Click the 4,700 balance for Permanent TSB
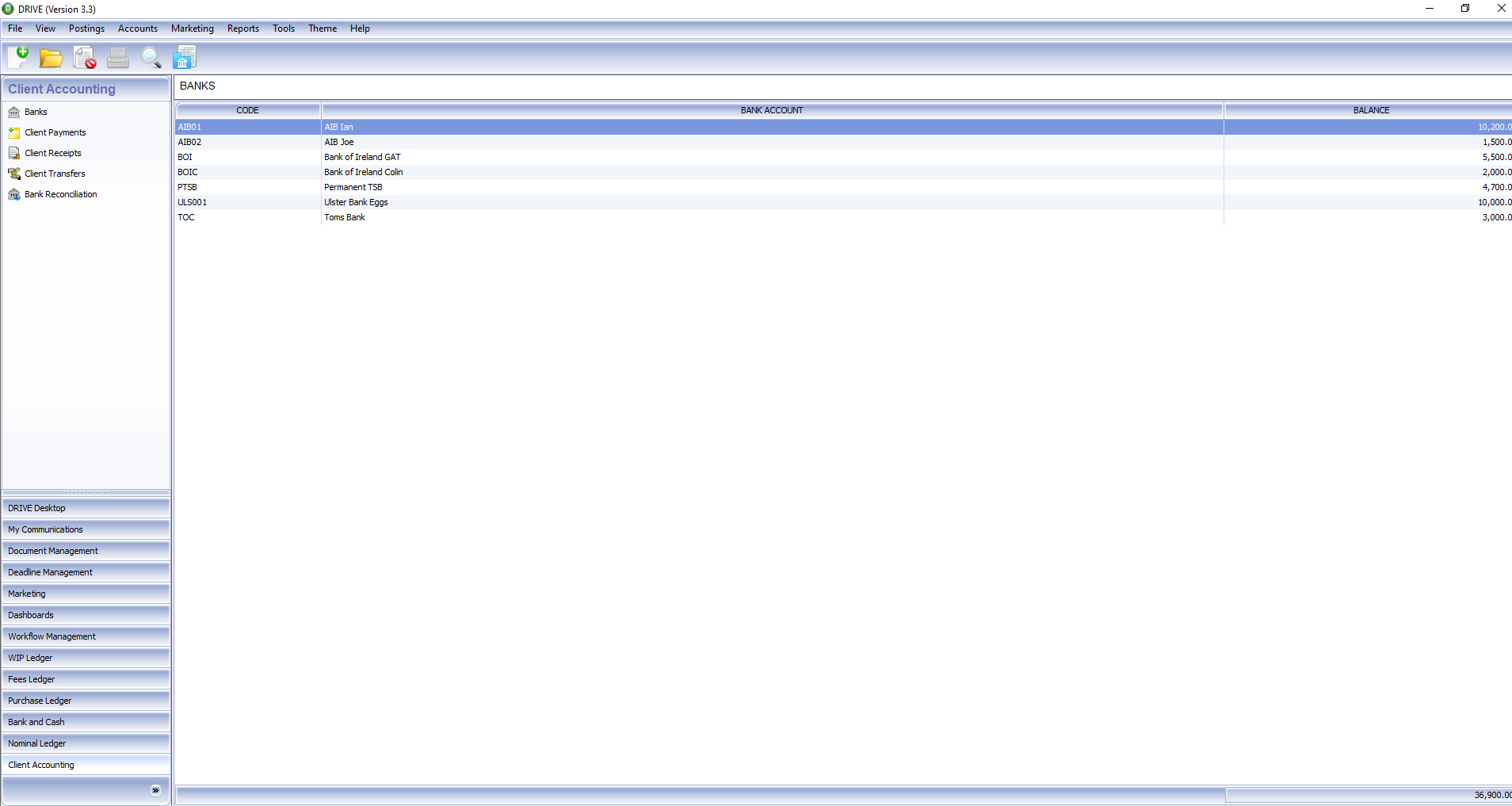 [1497, 187]
